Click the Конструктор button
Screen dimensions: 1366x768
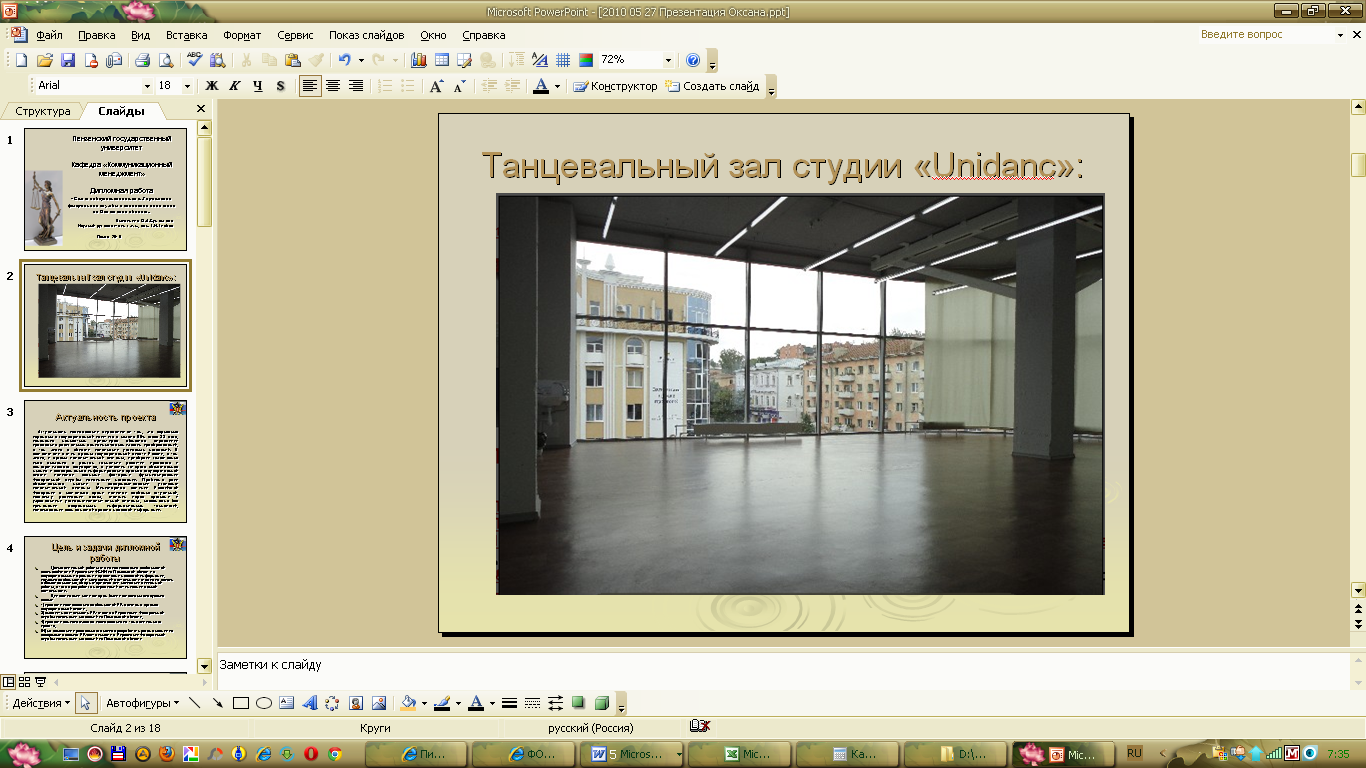615,86
